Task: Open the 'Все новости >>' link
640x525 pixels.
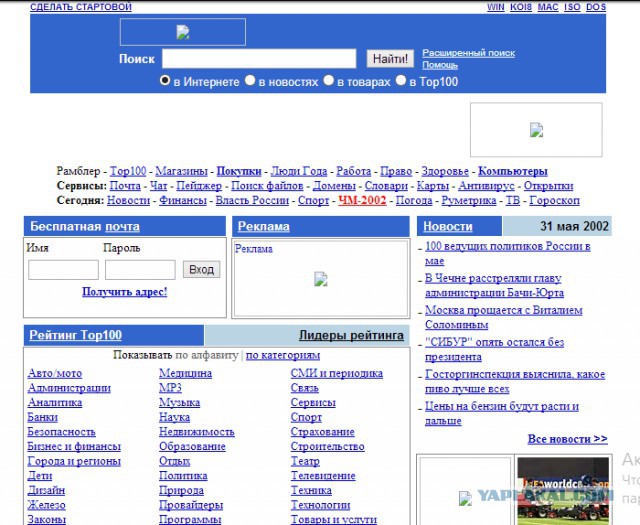Action: point(567,439)
